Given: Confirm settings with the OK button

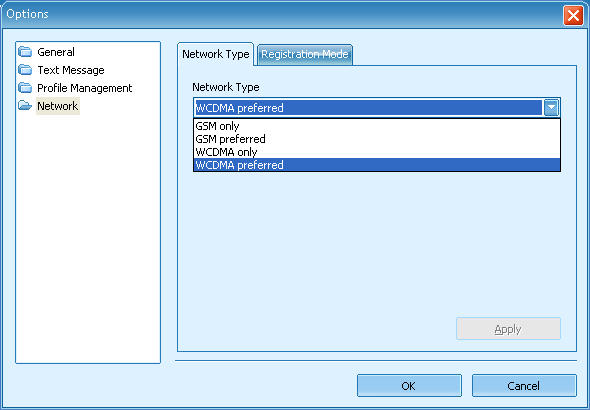Looking at the screenshot, I should [x=409, y=386].
